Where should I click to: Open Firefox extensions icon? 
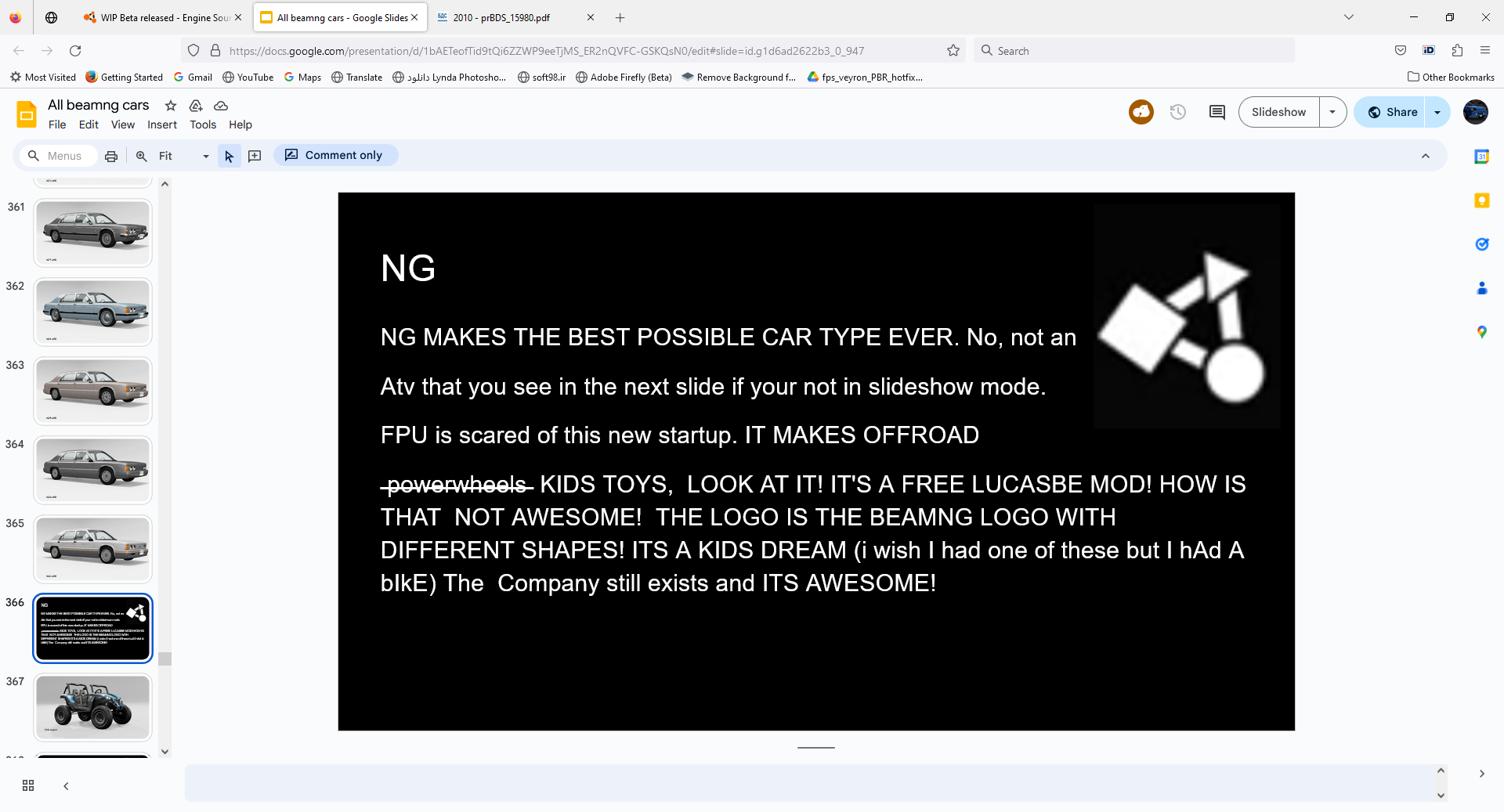click(1457, 51)
